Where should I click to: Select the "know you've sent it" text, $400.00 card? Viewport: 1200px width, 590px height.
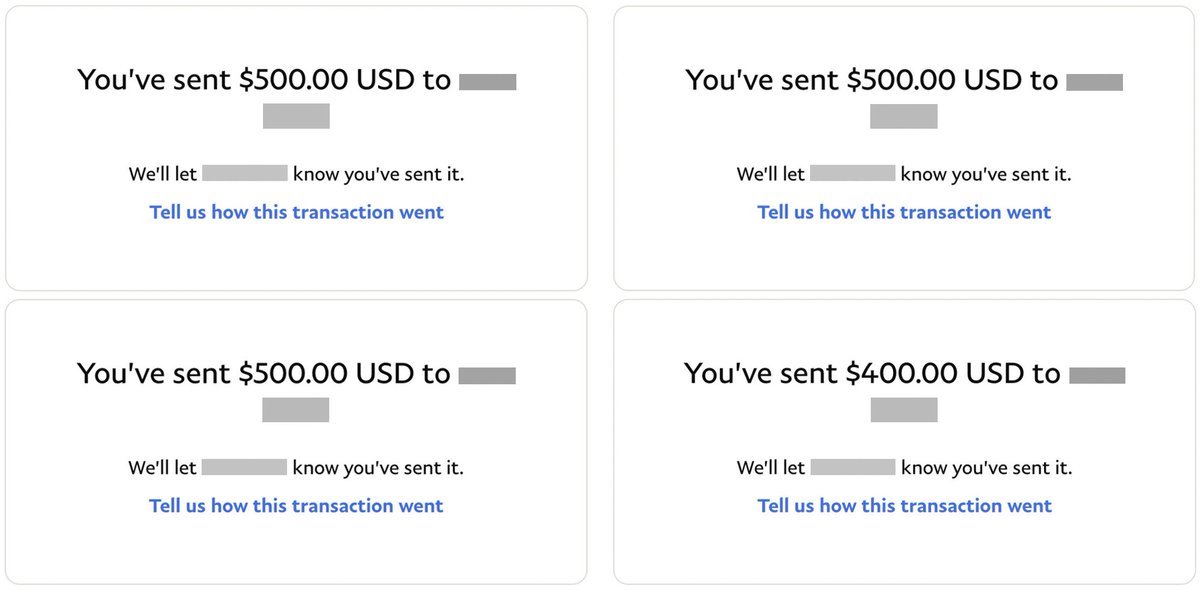tap(986, 468)
